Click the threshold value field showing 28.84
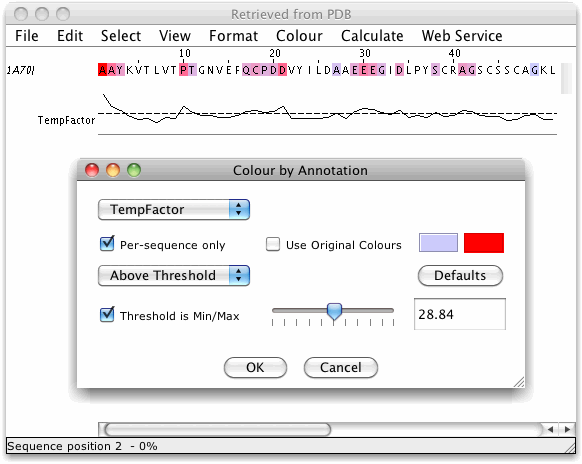Viewport: 582px width, 464px height. [x=460, y=314]
